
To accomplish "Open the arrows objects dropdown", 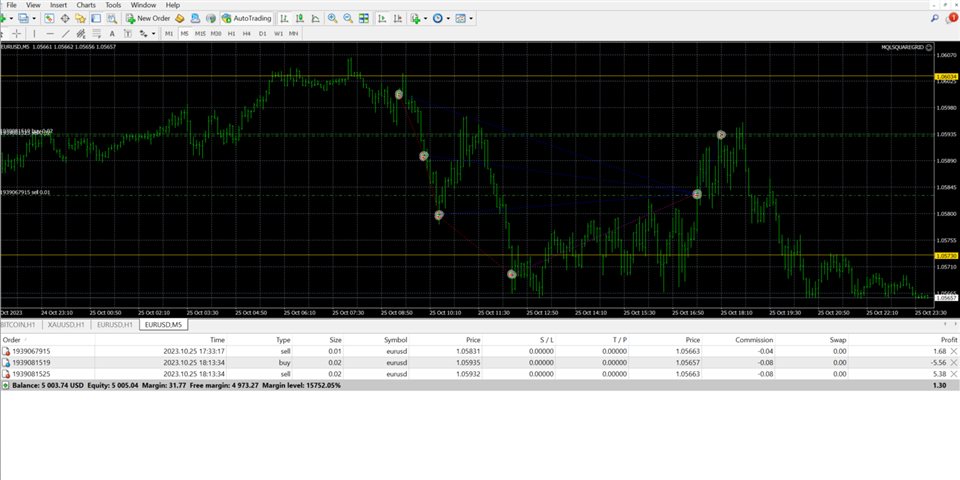I will pos(153,34).
